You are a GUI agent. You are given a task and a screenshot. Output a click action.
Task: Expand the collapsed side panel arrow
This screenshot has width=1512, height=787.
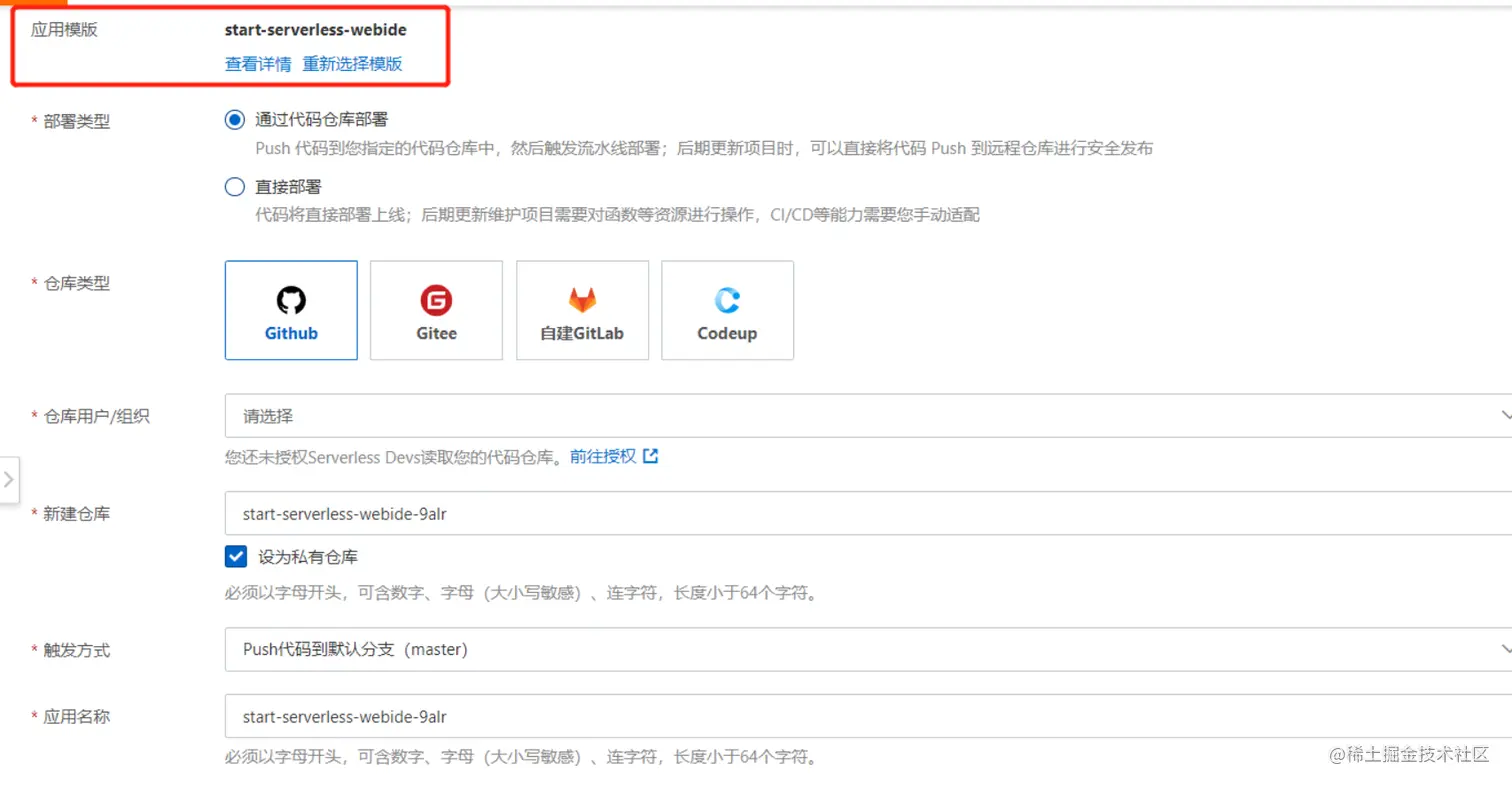pyautogui.click(x=9, y=480)
